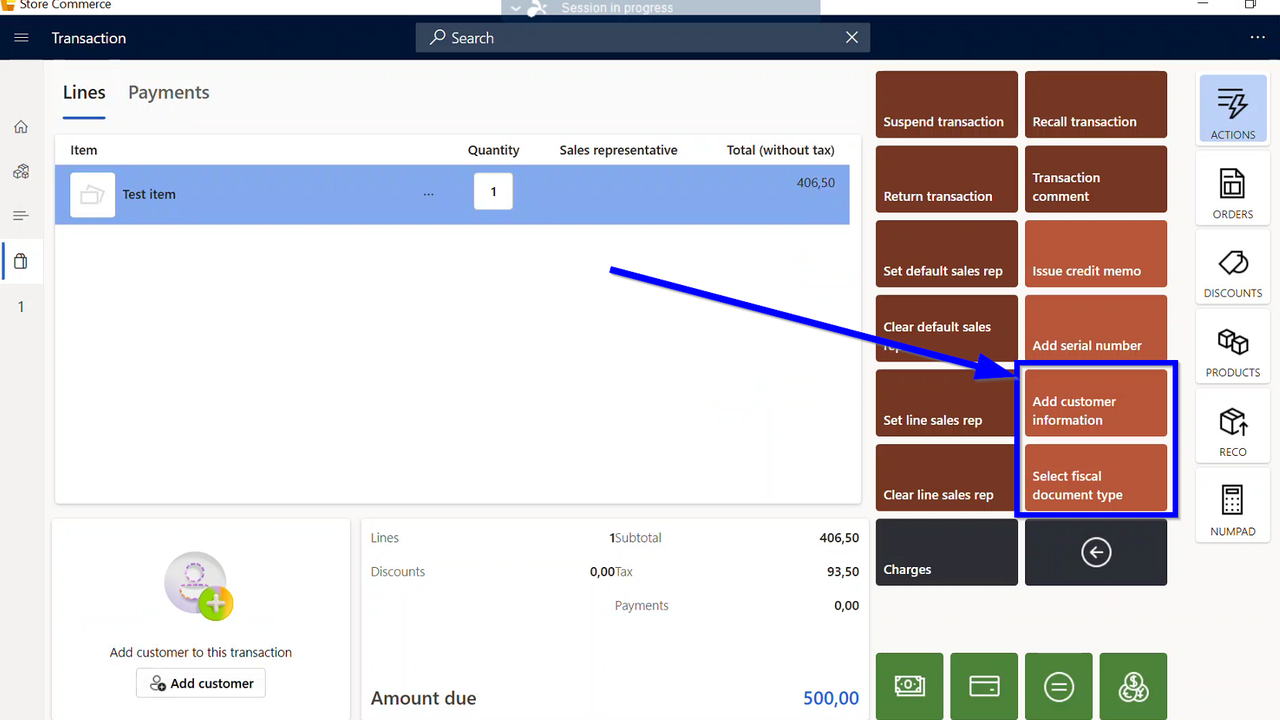Click Select fiscal document type
The height and width of the screenshot is (720, 1280).
tap(1096, 477)
